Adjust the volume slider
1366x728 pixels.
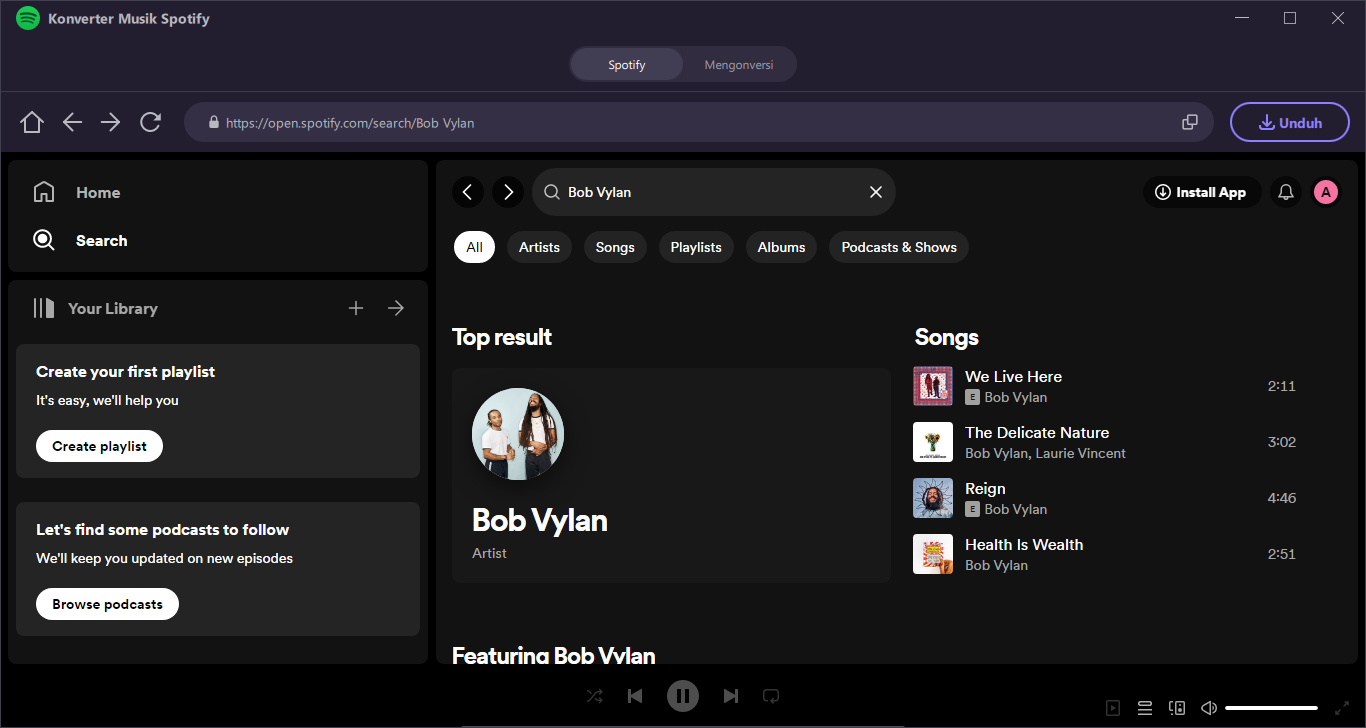tap(1271, 708)
